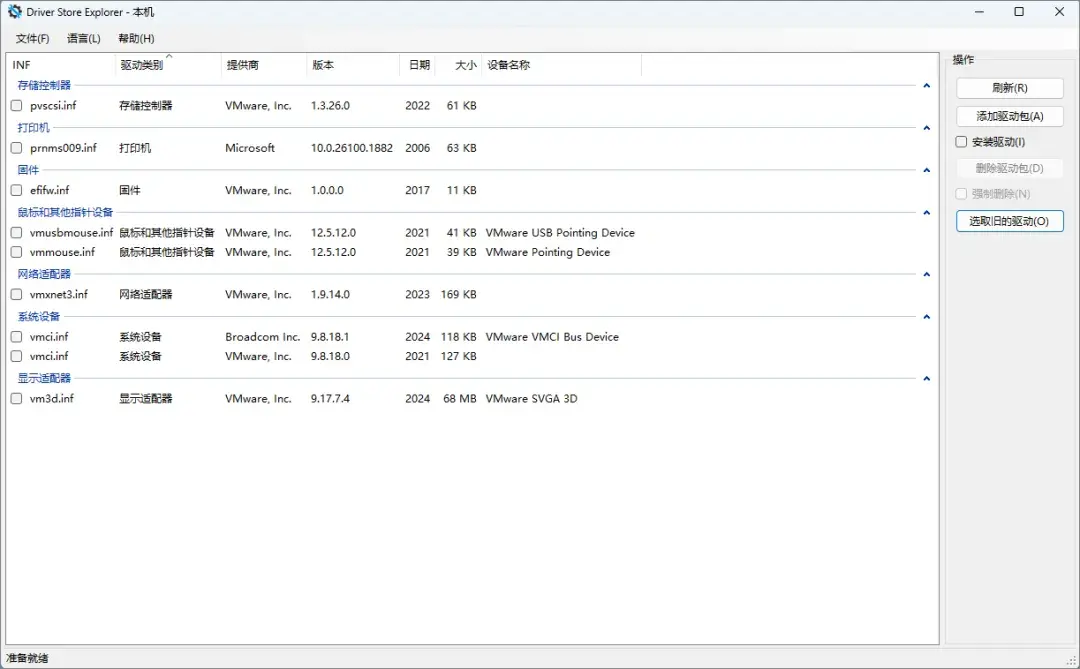Check vmci.inf version 9.8.18.0
Image resolution: width=1080 pixels, height=669 pixels.
17,356
